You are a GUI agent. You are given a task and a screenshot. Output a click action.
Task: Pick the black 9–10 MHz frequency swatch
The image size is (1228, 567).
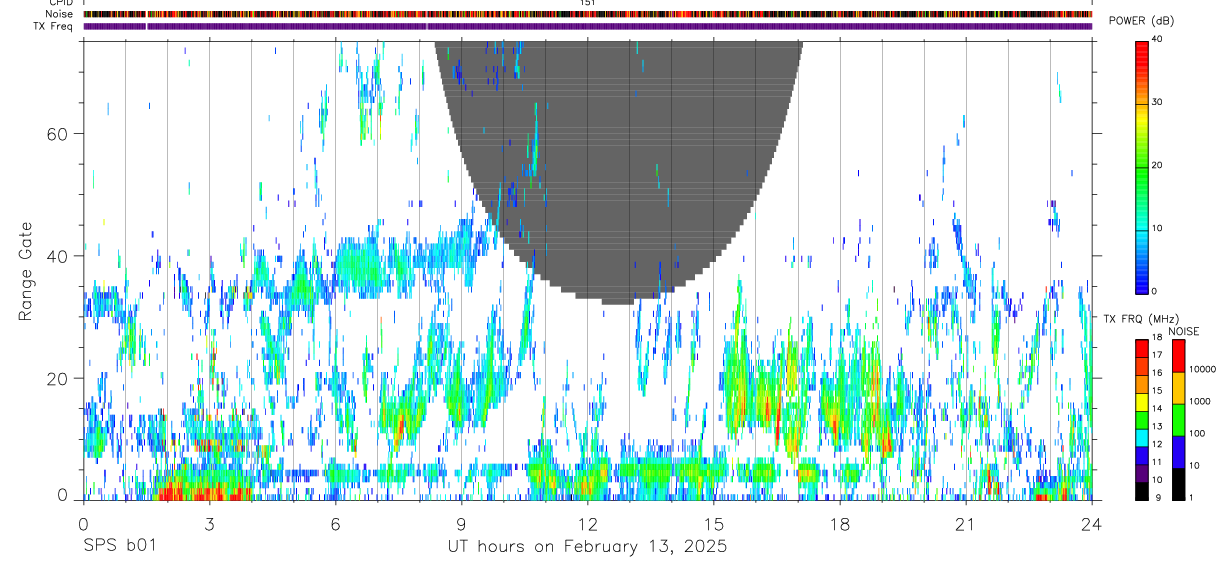click(x=1142, y=491)
